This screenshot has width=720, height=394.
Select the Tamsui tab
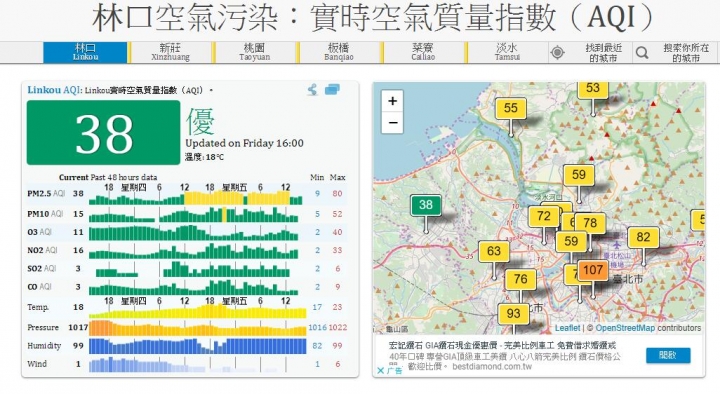coord(507,52)
